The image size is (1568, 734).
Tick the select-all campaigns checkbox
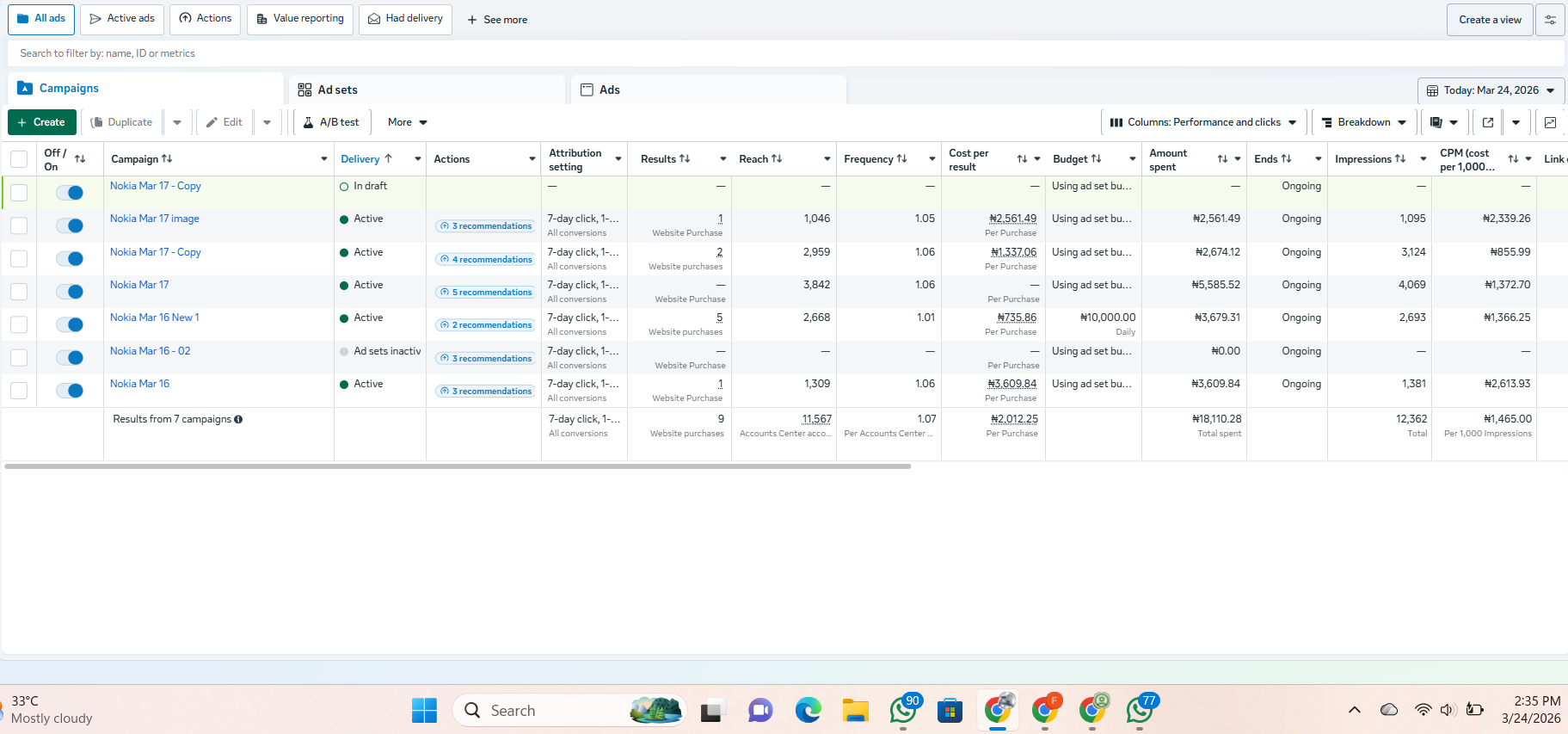(19, 159)
